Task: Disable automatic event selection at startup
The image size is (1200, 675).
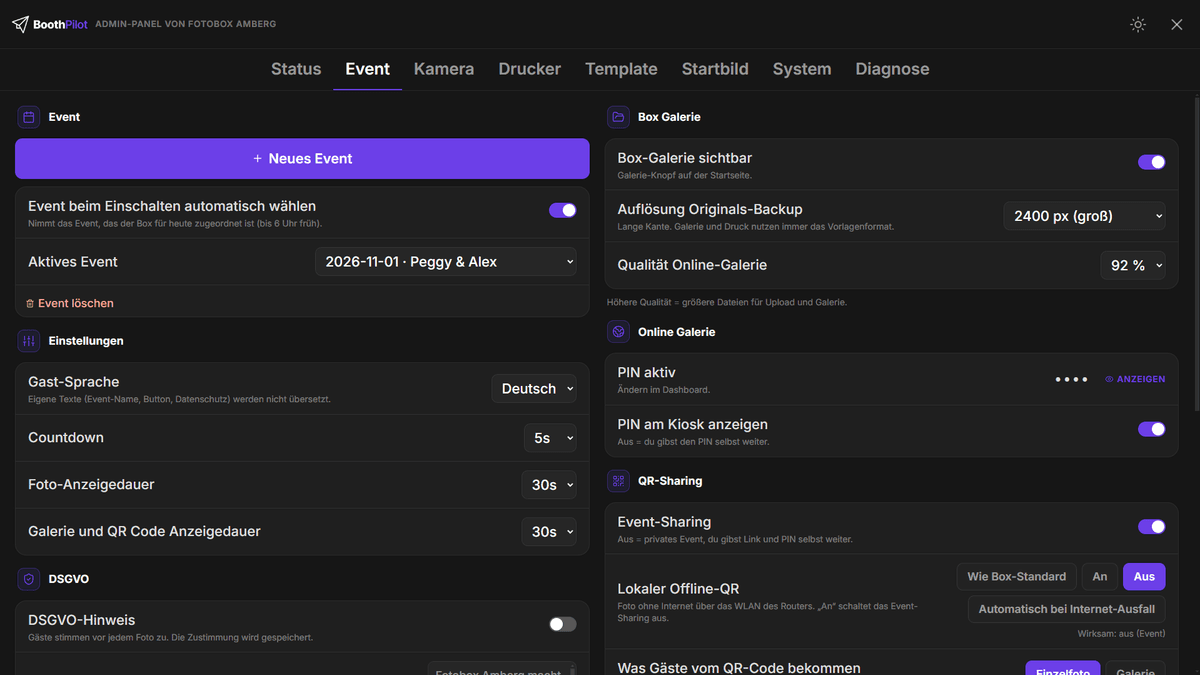Action: 563,210
